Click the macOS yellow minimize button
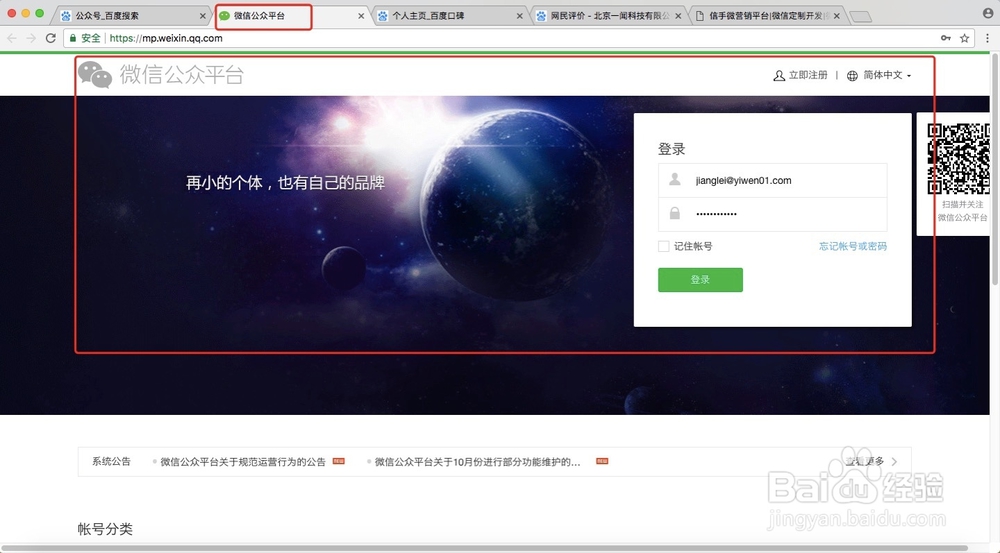The height and width of the screenshot is (553, 1000). [x=26, y=13]
